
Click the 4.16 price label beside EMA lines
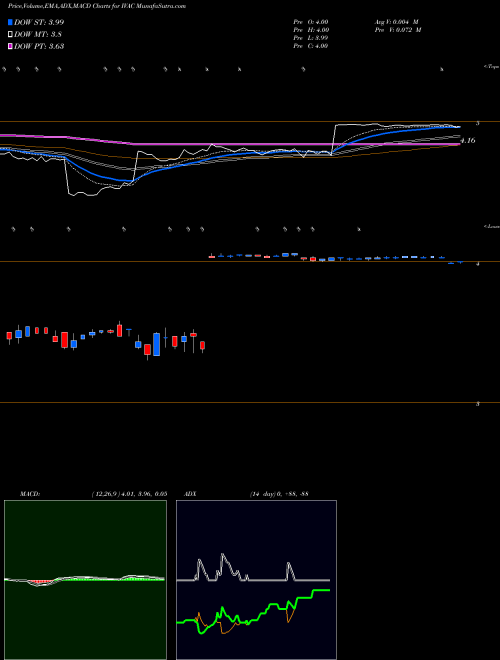468,141
